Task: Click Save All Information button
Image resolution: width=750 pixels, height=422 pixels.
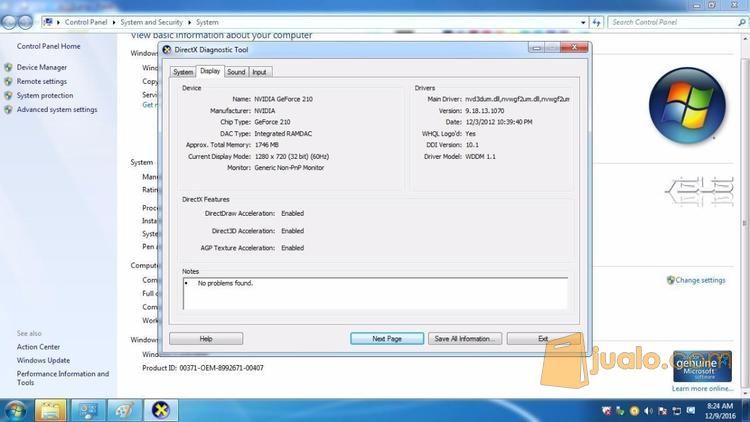Action: pyautogui.click(x=462, y=338)
